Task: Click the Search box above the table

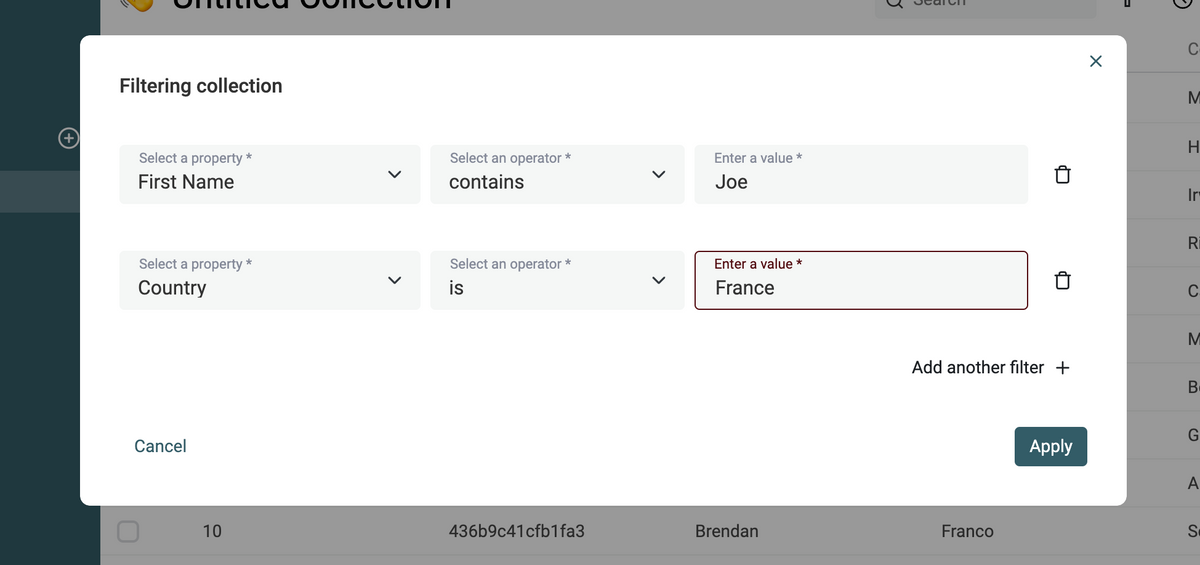Action: (x=985, y=5)
